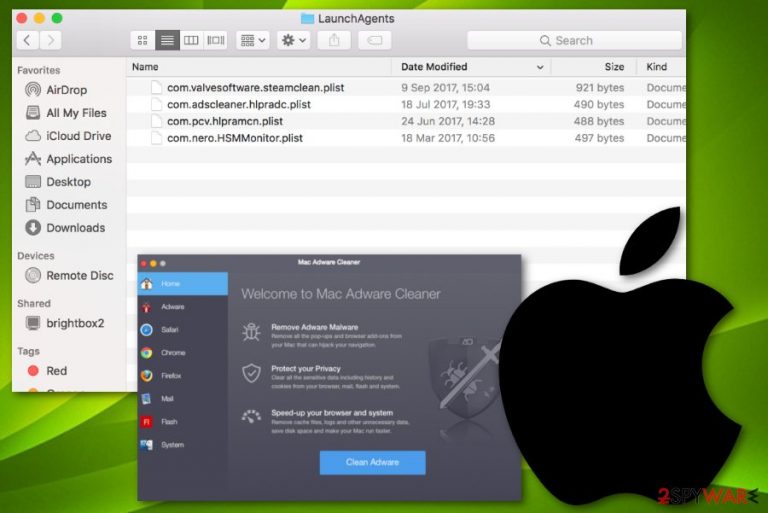Open Chrome section in Mac Adware Cleaner

click(x=183, y=353)
